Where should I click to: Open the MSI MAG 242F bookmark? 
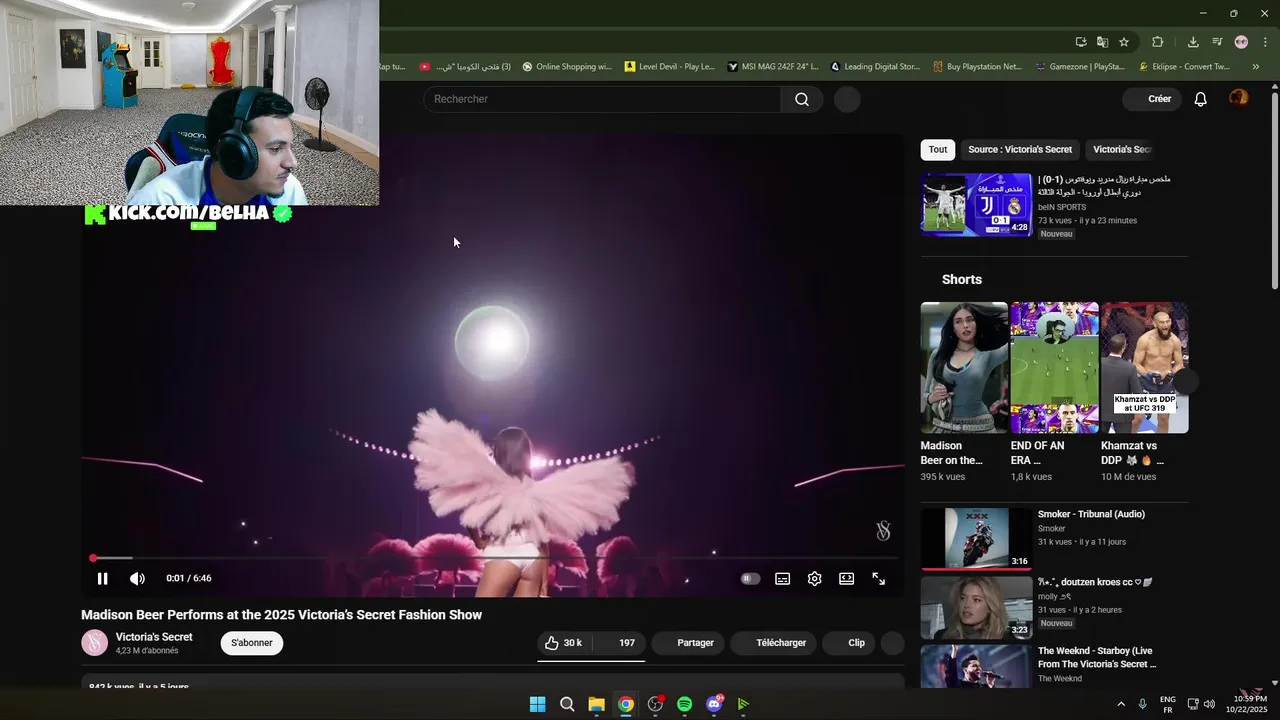coord(773,67)
